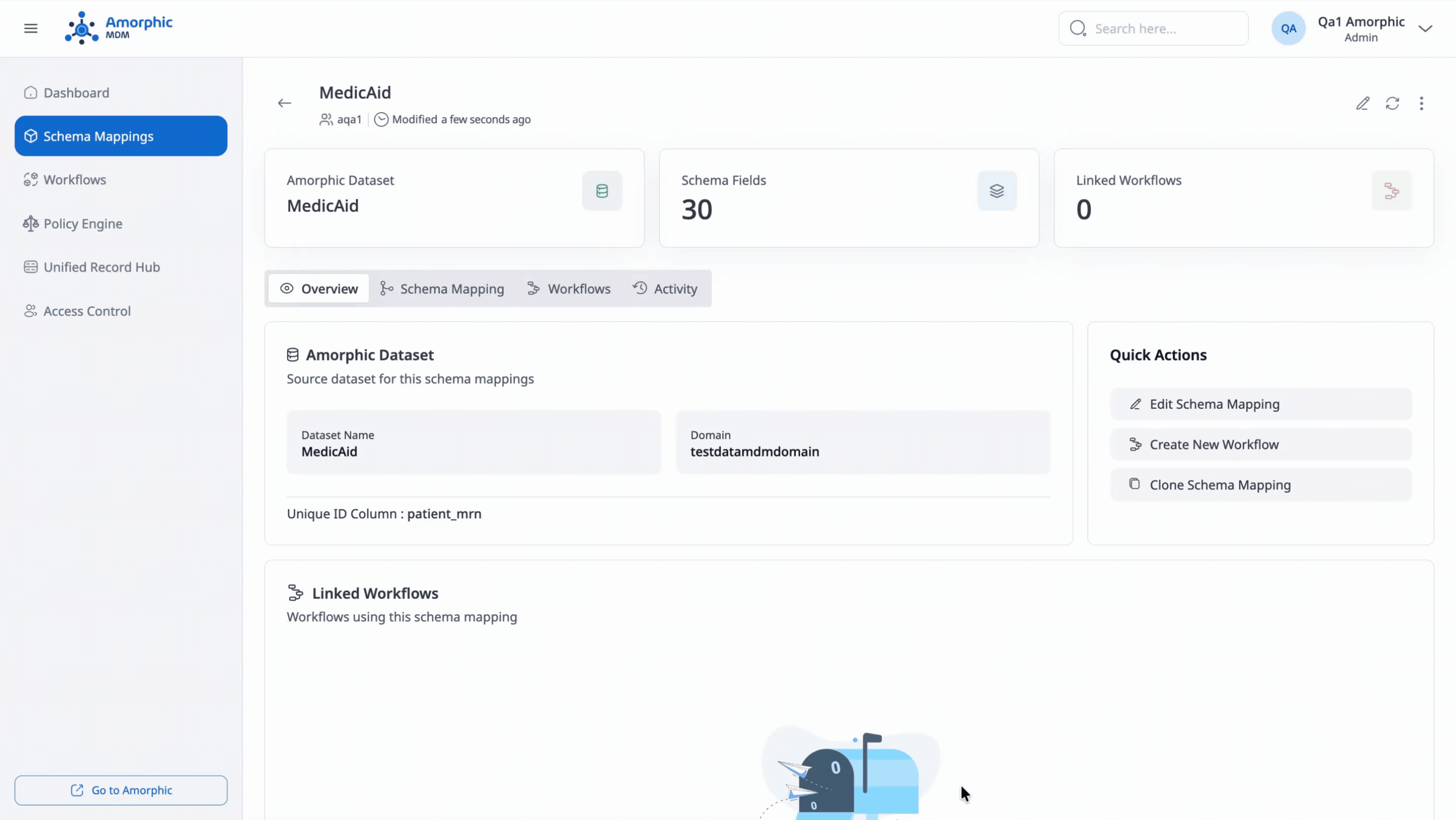The height and width of the screenshot is (820, 1456).
Task: Select the Overview tab
Action: tap(319, 289)
